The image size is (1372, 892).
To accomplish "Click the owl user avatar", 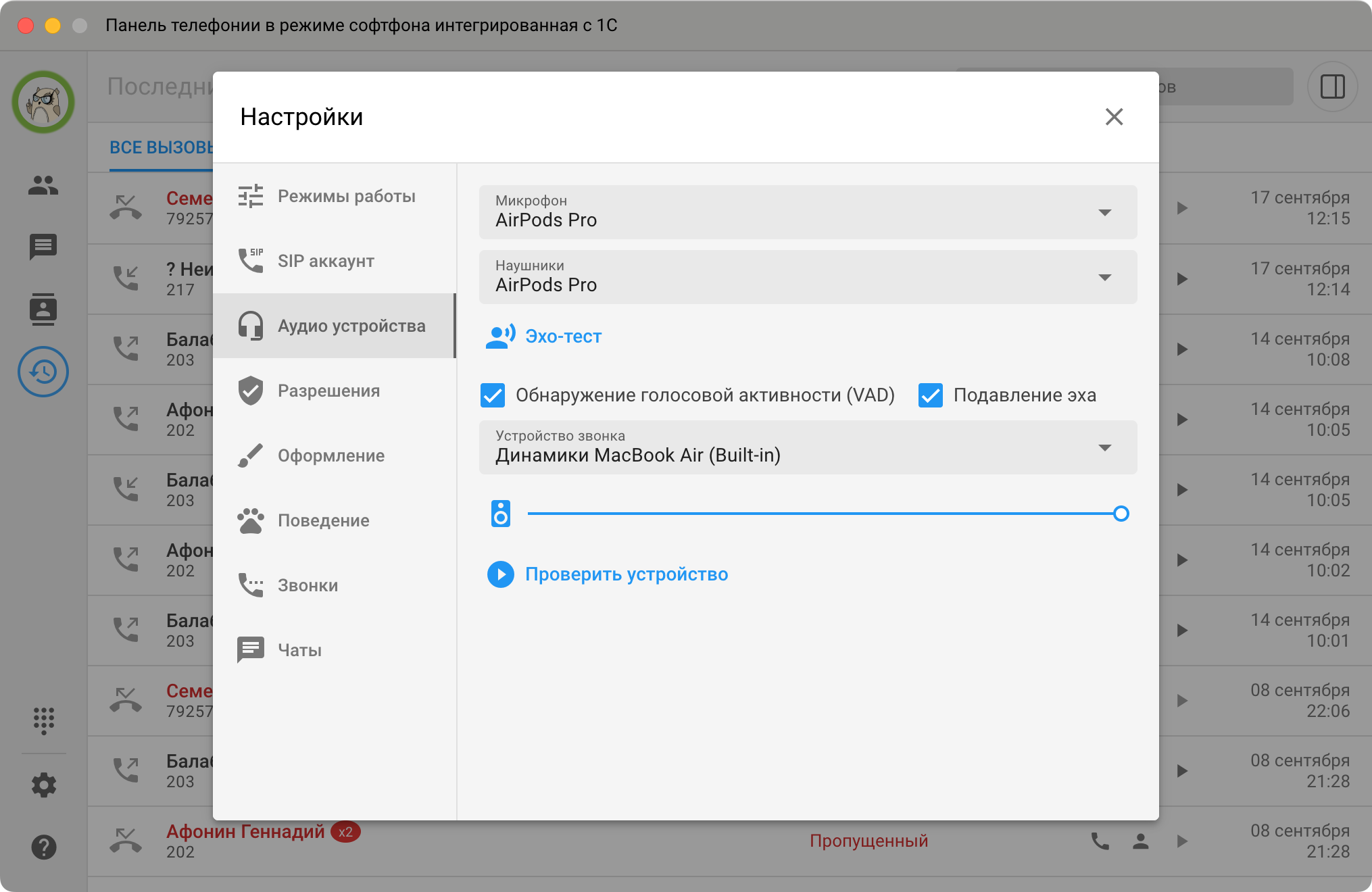I will [43, 102].
